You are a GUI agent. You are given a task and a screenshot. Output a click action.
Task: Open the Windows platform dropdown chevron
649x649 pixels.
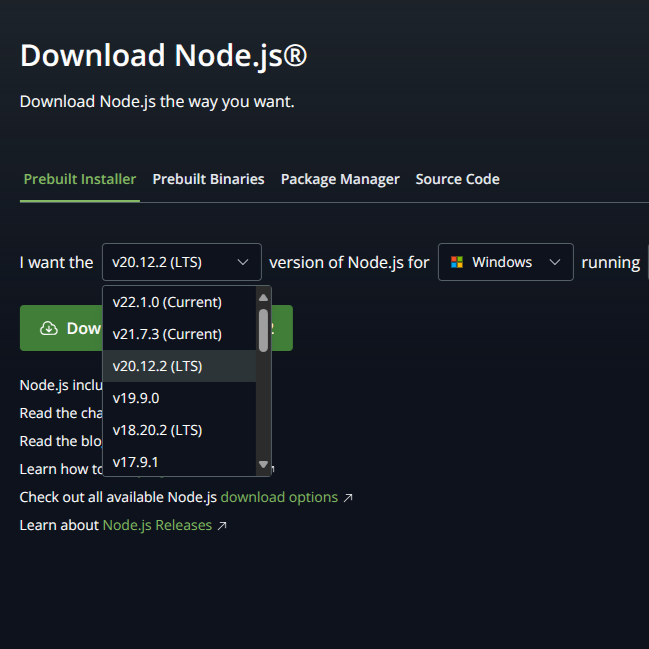coord(555,262)
